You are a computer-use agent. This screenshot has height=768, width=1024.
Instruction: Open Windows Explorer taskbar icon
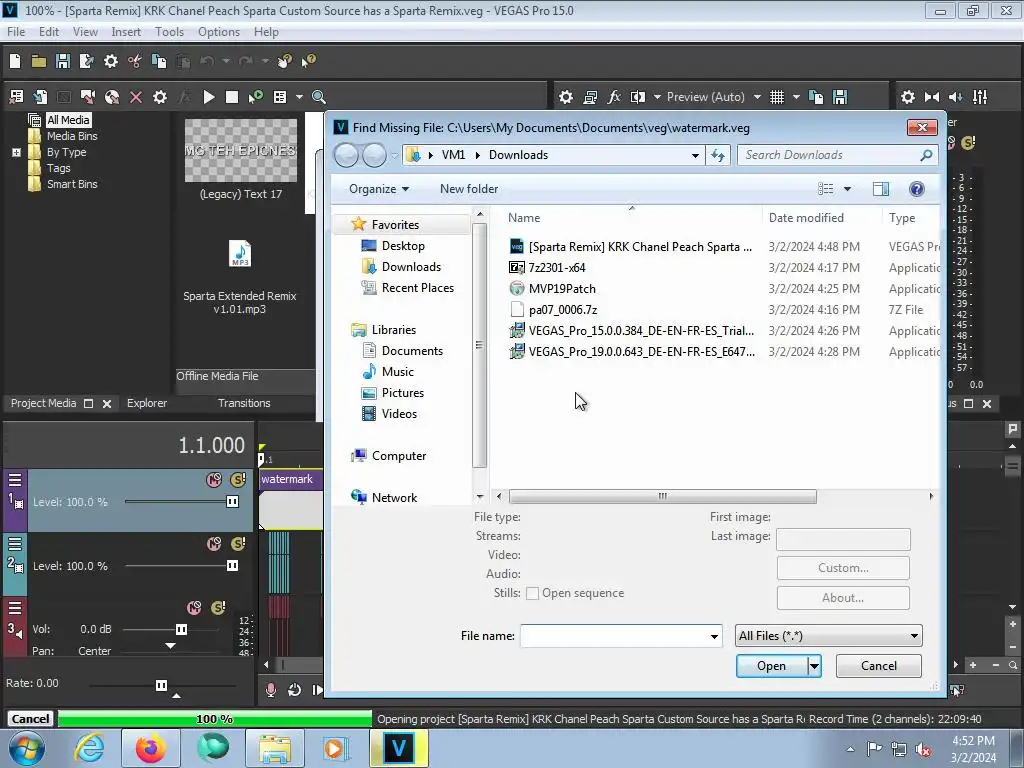[x=275, y=748]
